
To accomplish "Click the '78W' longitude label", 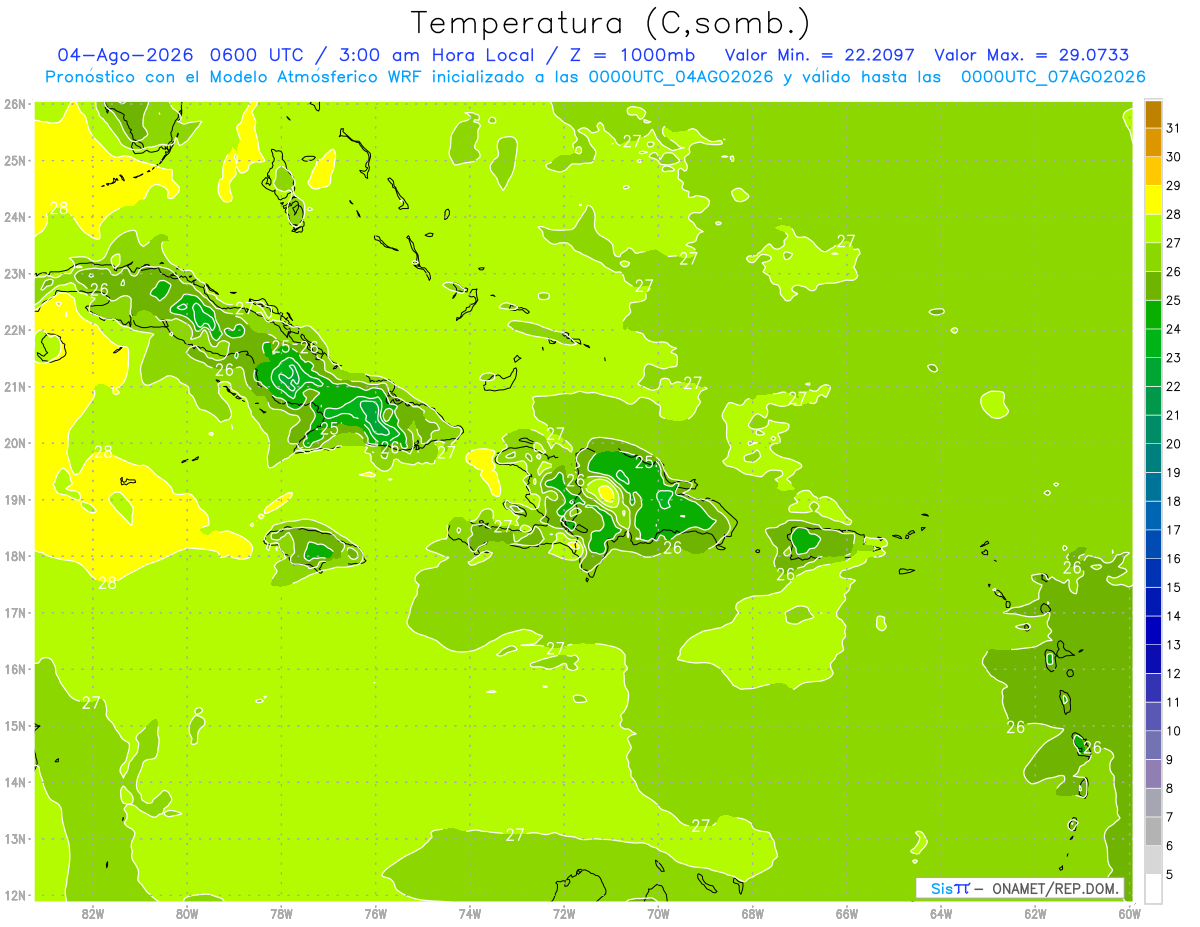I will point(282,913).
